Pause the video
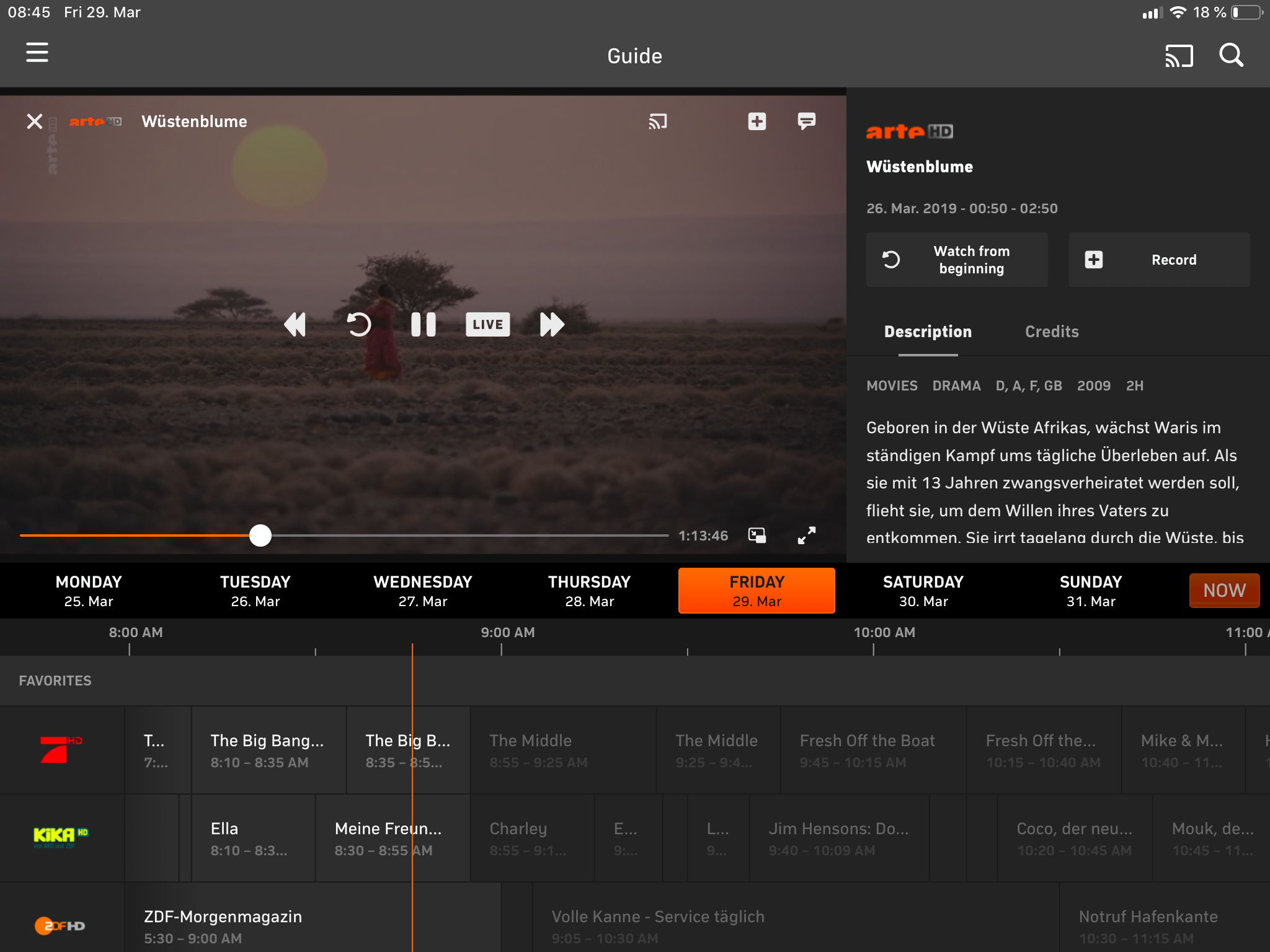 [424, 324]
